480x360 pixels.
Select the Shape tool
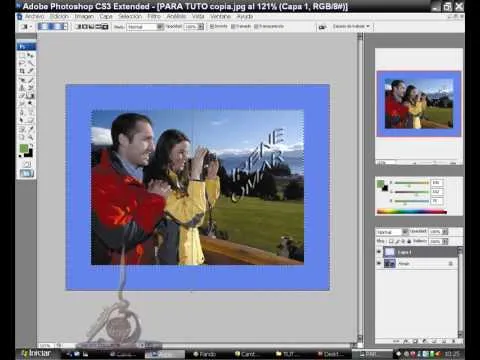pos(31,120)
